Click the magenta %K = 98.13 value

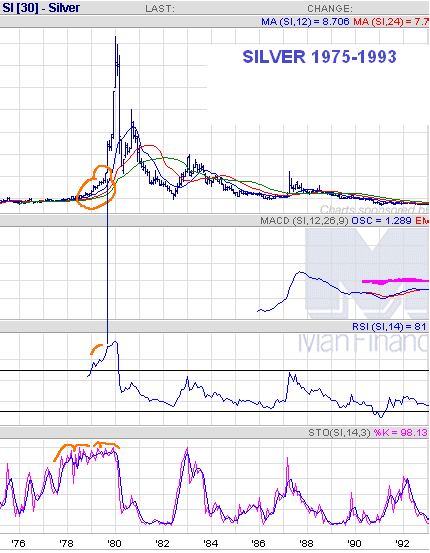point(400,432)
